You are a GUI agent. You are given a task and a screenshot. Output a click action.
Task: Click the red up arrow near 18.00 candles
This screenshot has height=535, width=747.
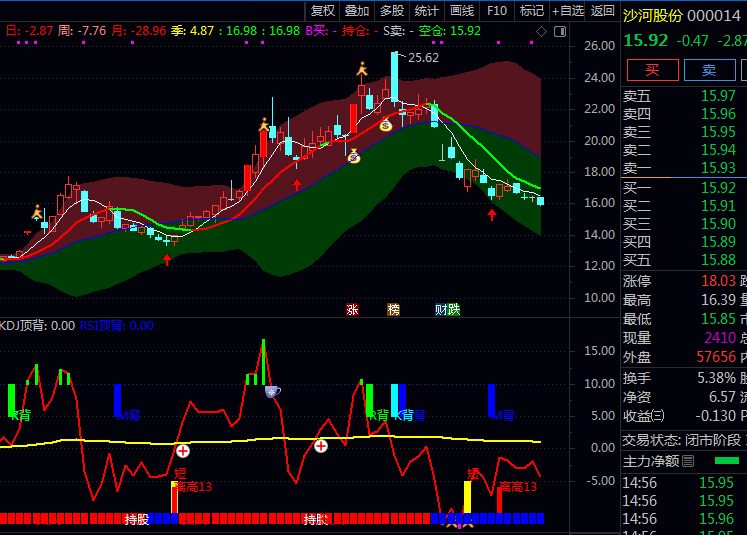click(x=297, y=184)
